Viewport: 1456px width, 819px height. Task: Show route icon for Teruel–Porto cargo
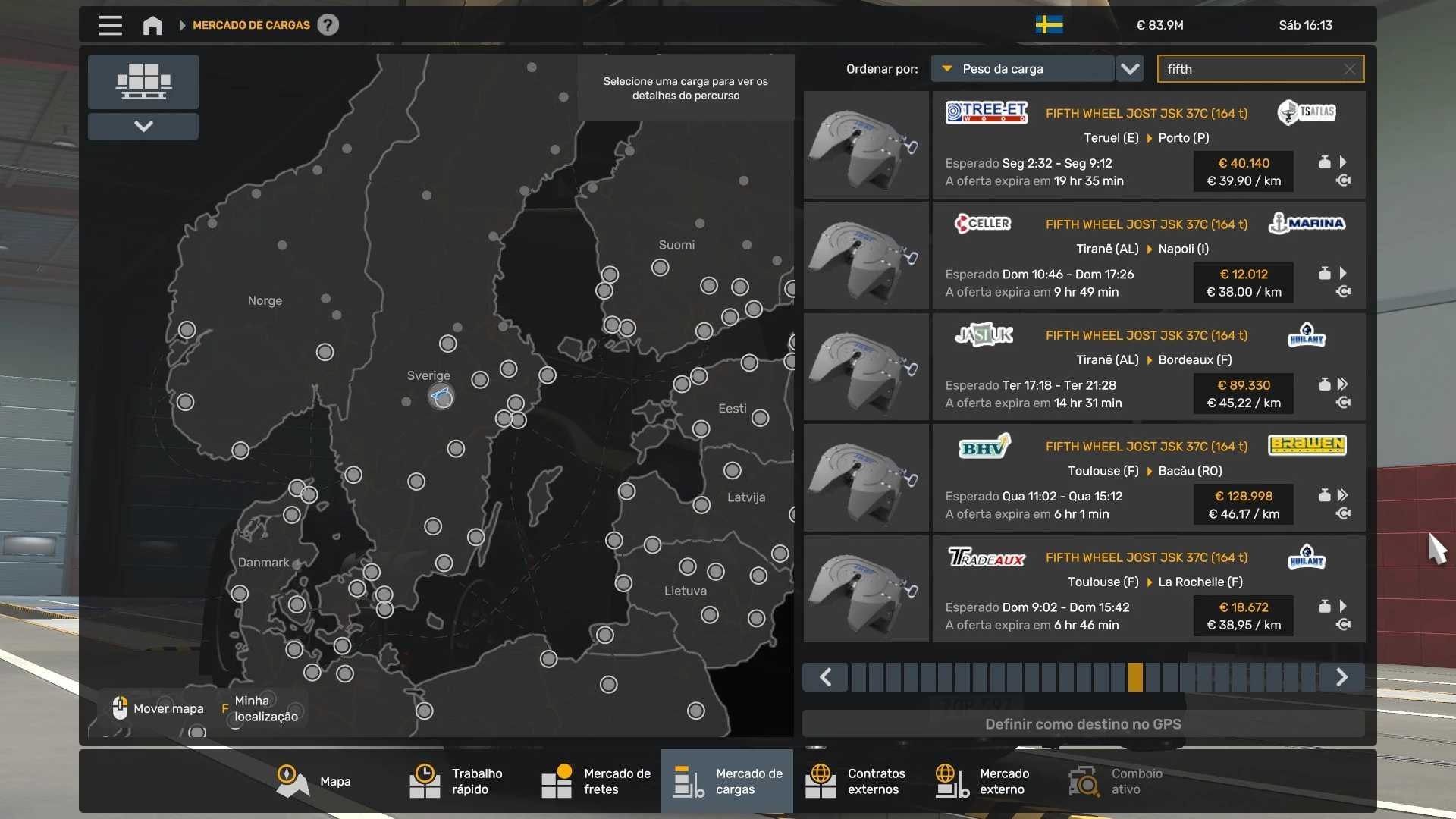(1343, 180)
